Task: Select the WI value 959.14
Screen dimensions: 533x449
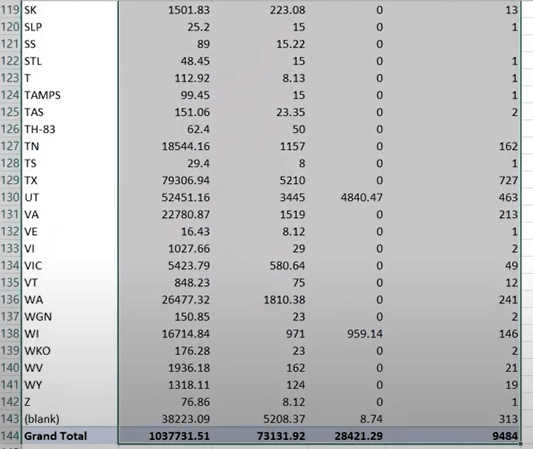Action: pos(346,334)
